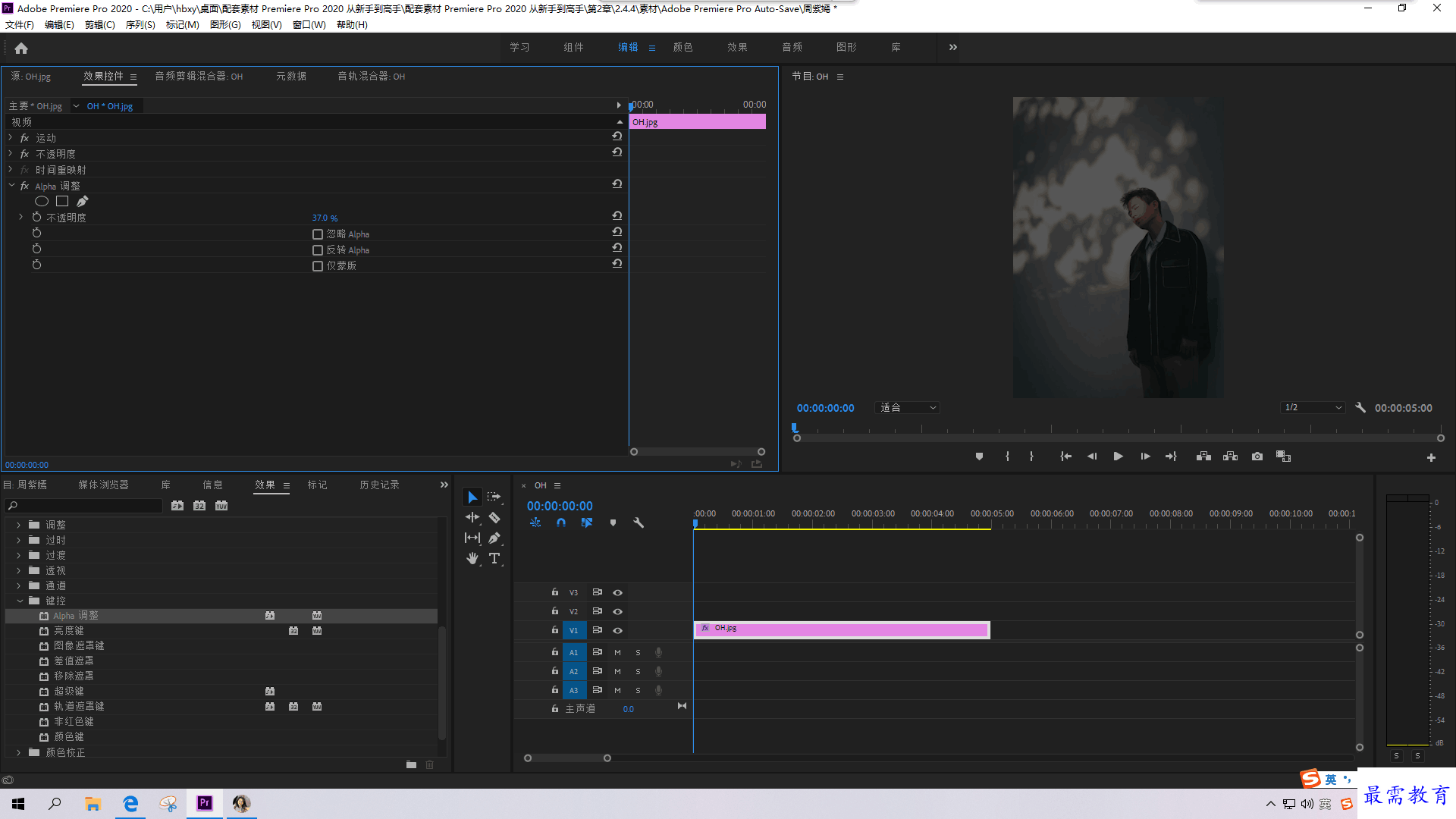Switch to 颜色 workspace
The height and width of the screenshot is (819, 1456).
(x=683, y=47)
